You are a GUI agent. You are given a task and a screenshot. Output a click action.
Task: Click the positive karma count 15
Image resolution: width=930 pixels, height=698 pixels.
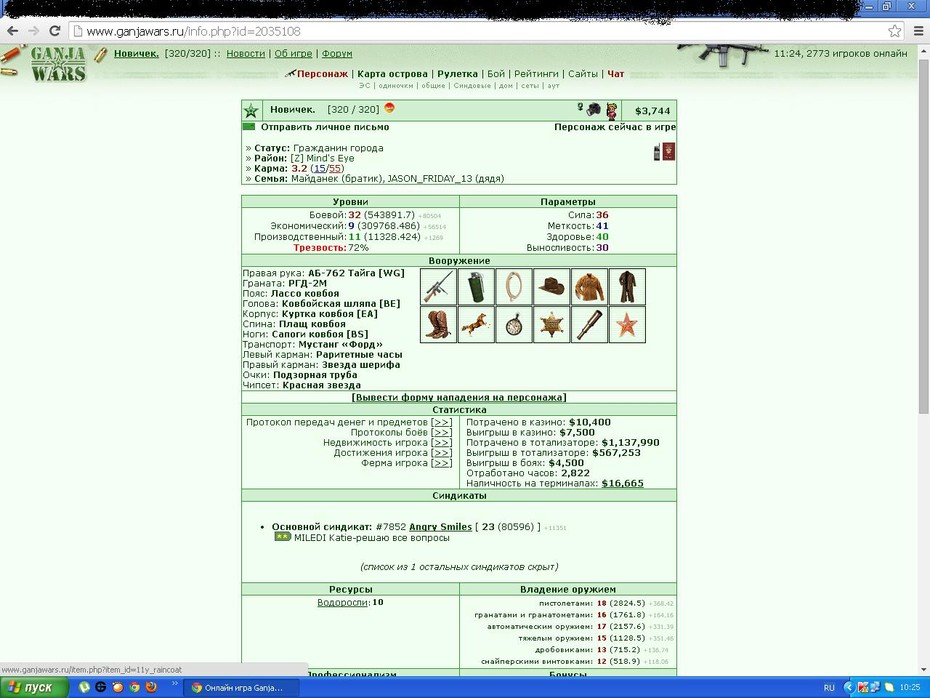click(x=320, y=168)
